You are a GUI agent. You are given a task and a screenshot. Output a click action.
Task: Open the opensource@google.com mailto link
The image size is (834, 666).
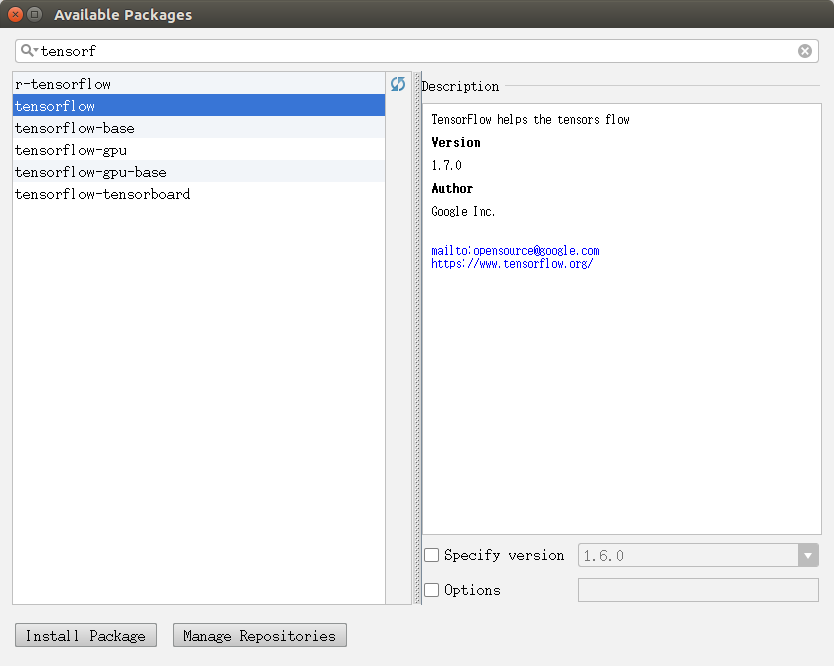click(515, 251)
